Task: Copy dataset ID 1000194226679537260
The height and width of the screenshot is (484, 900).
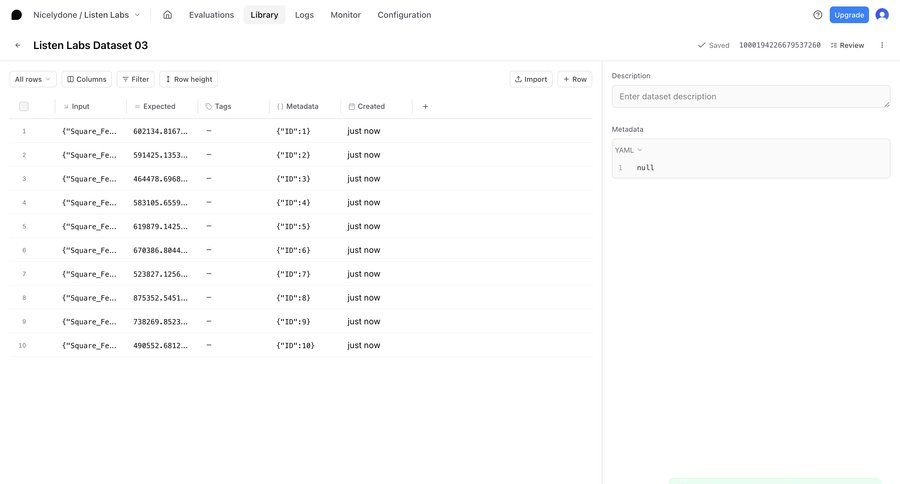Action: (779, 45)
